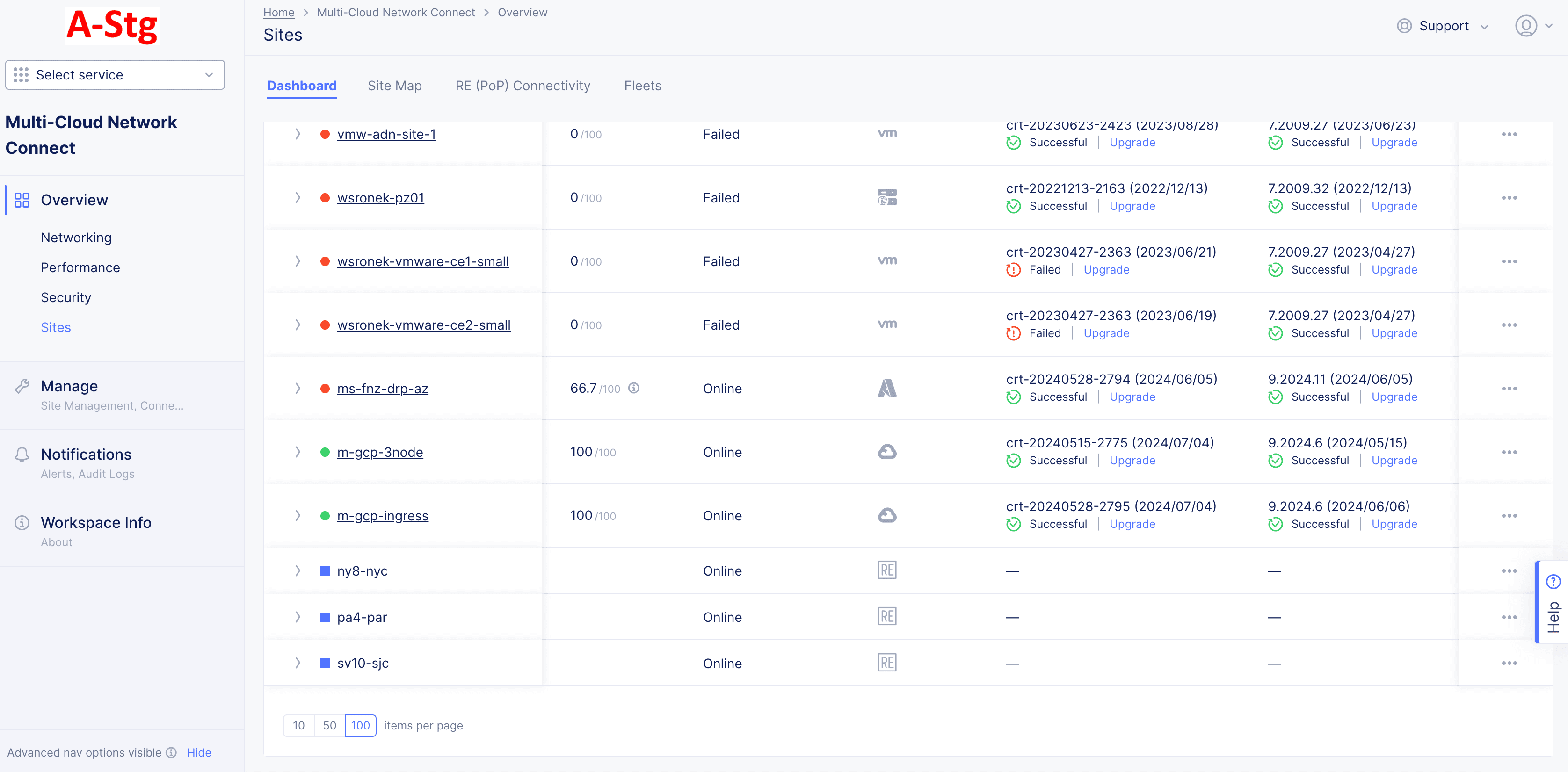Expand the ny8-nyc row
The image size is (1568, 772).
click(298, 570)
